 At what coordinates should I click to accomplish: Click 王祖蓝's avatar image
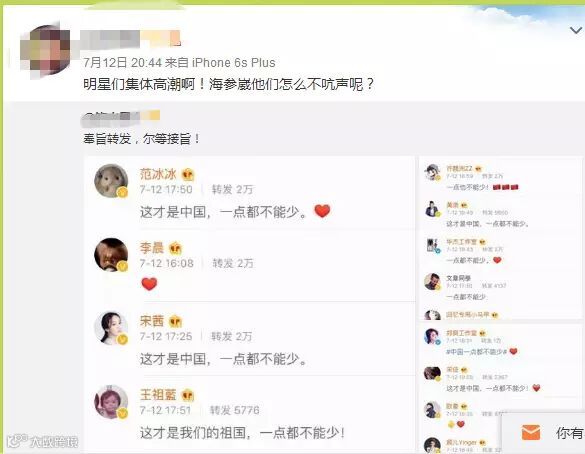pos(111,401)
